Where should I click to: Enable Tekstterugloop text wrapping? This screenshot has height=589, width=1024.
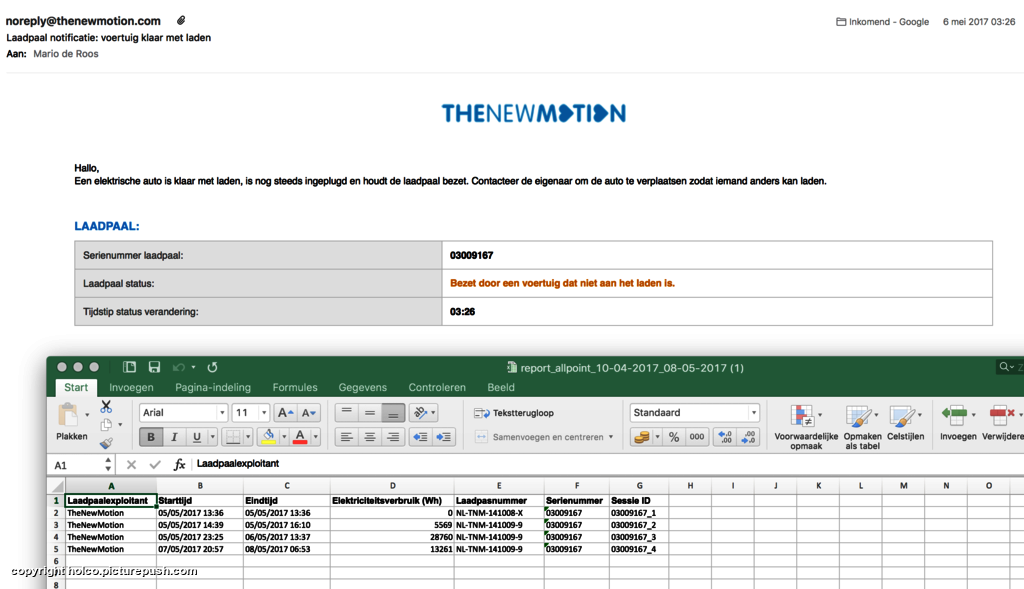coord(514,413)
